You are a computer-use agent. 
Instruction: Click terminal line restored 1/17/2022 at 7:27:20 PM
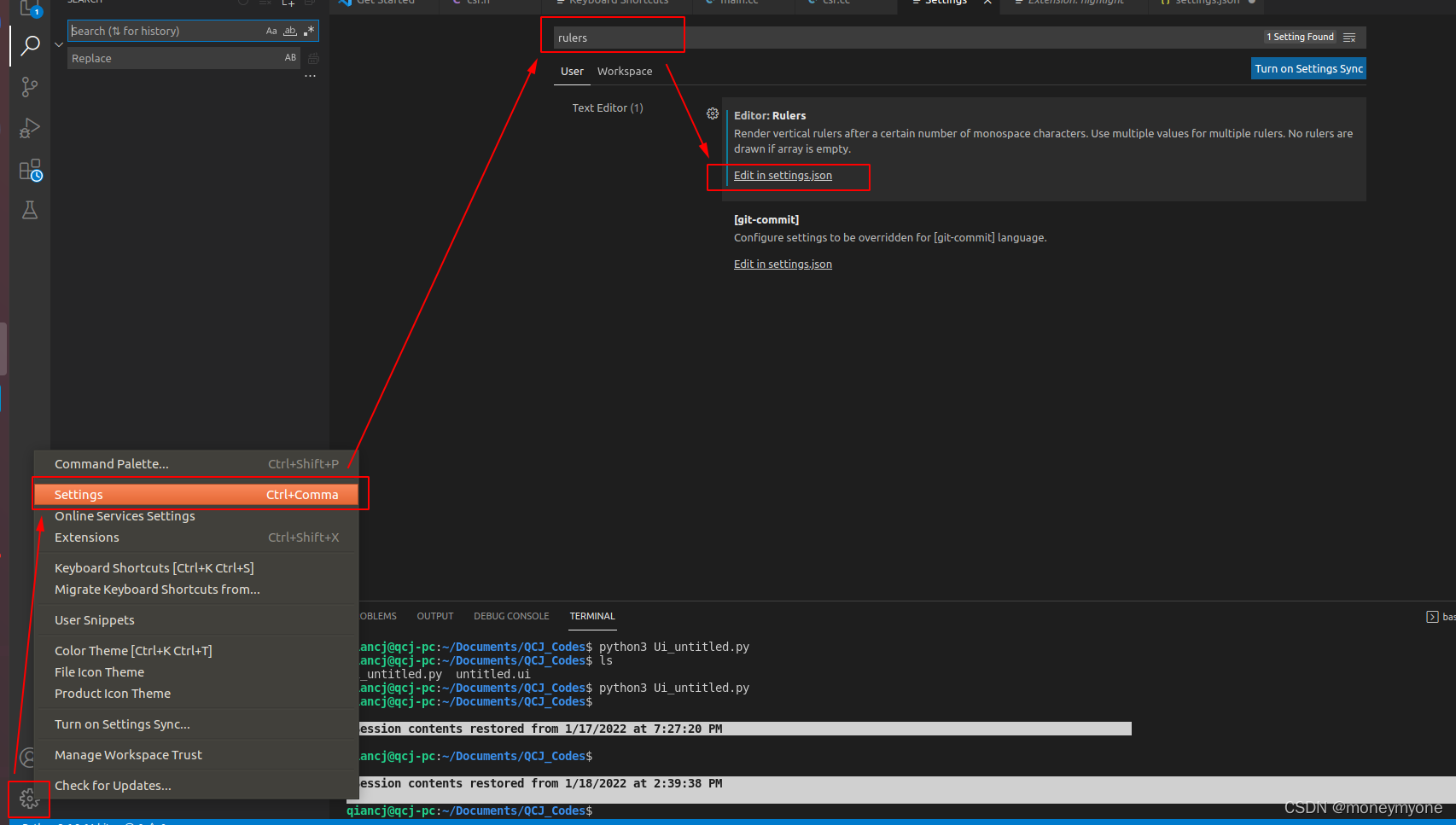click(745, 729)
